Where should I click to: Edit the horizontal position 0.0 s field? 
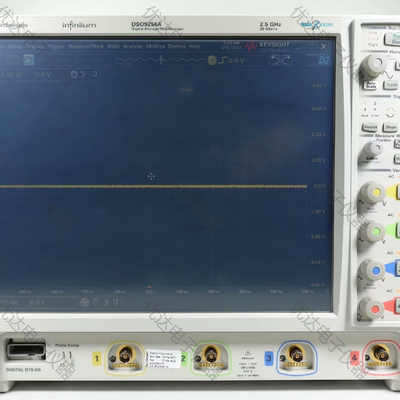pos(53,302)
